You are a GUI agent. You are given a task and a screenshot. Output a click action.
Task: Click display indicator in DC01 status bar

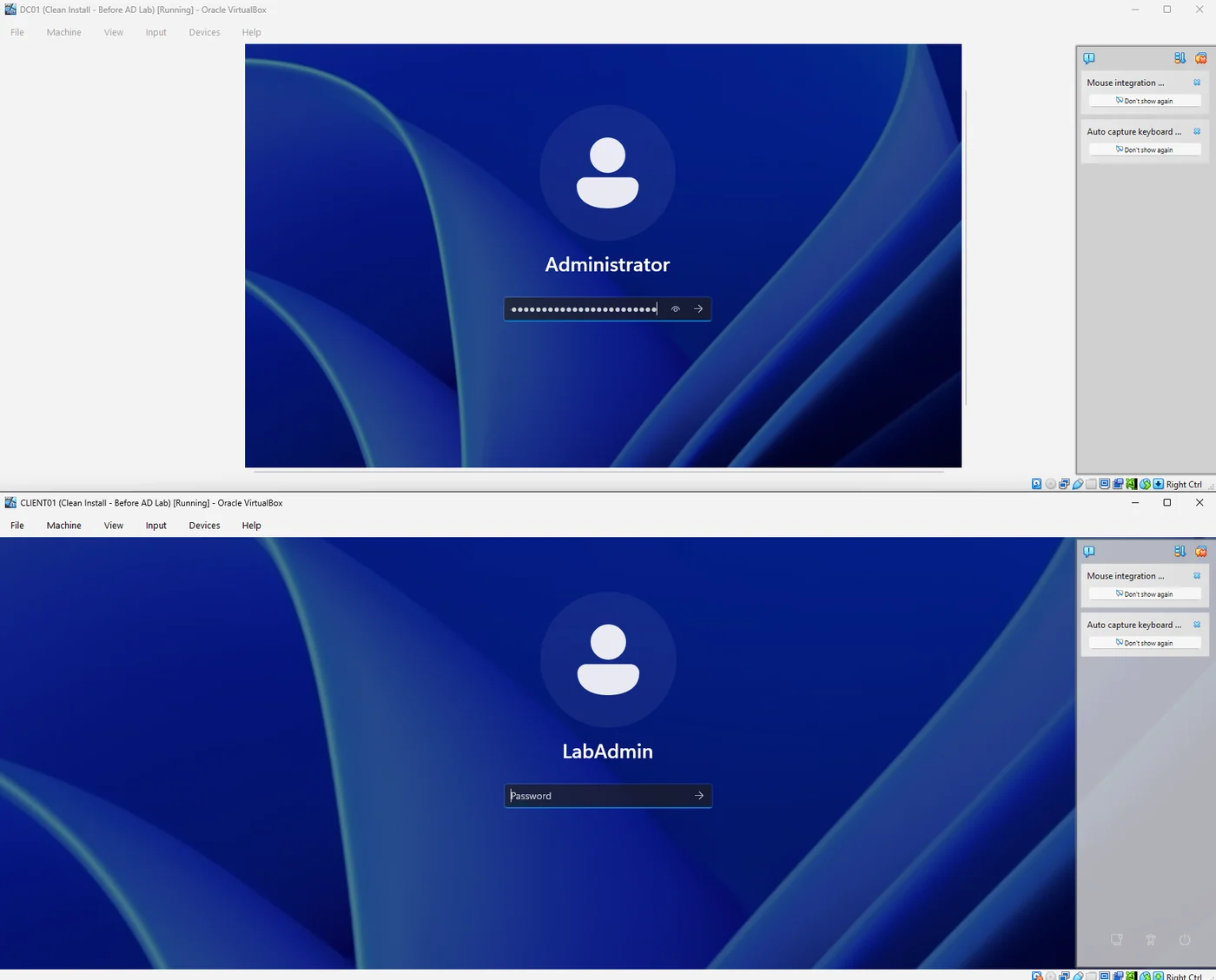tap(1104, 484)
